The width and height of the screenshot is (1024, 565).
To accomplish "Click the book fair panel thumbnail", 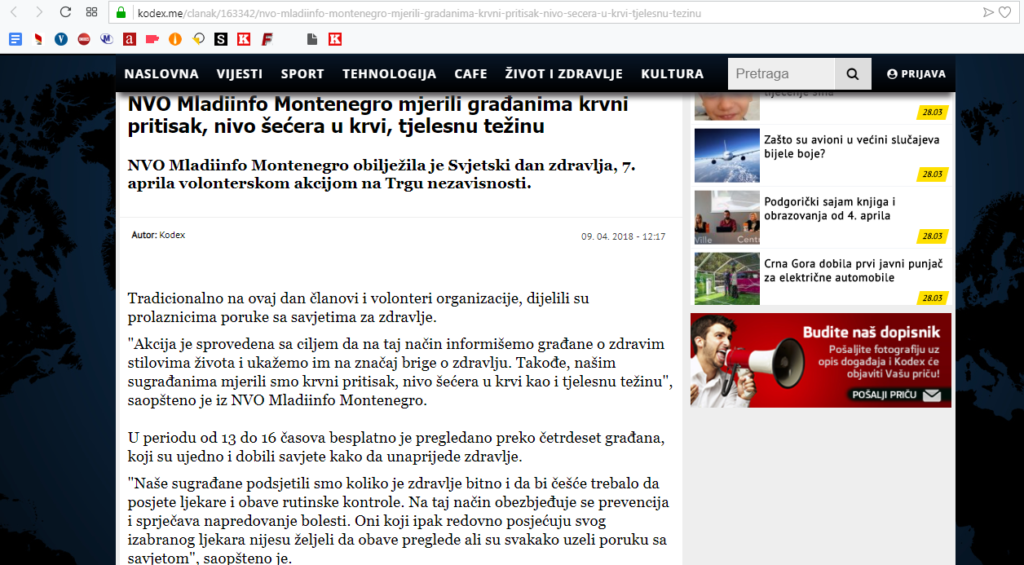I will pyautogui.click(x=727, y=217).
